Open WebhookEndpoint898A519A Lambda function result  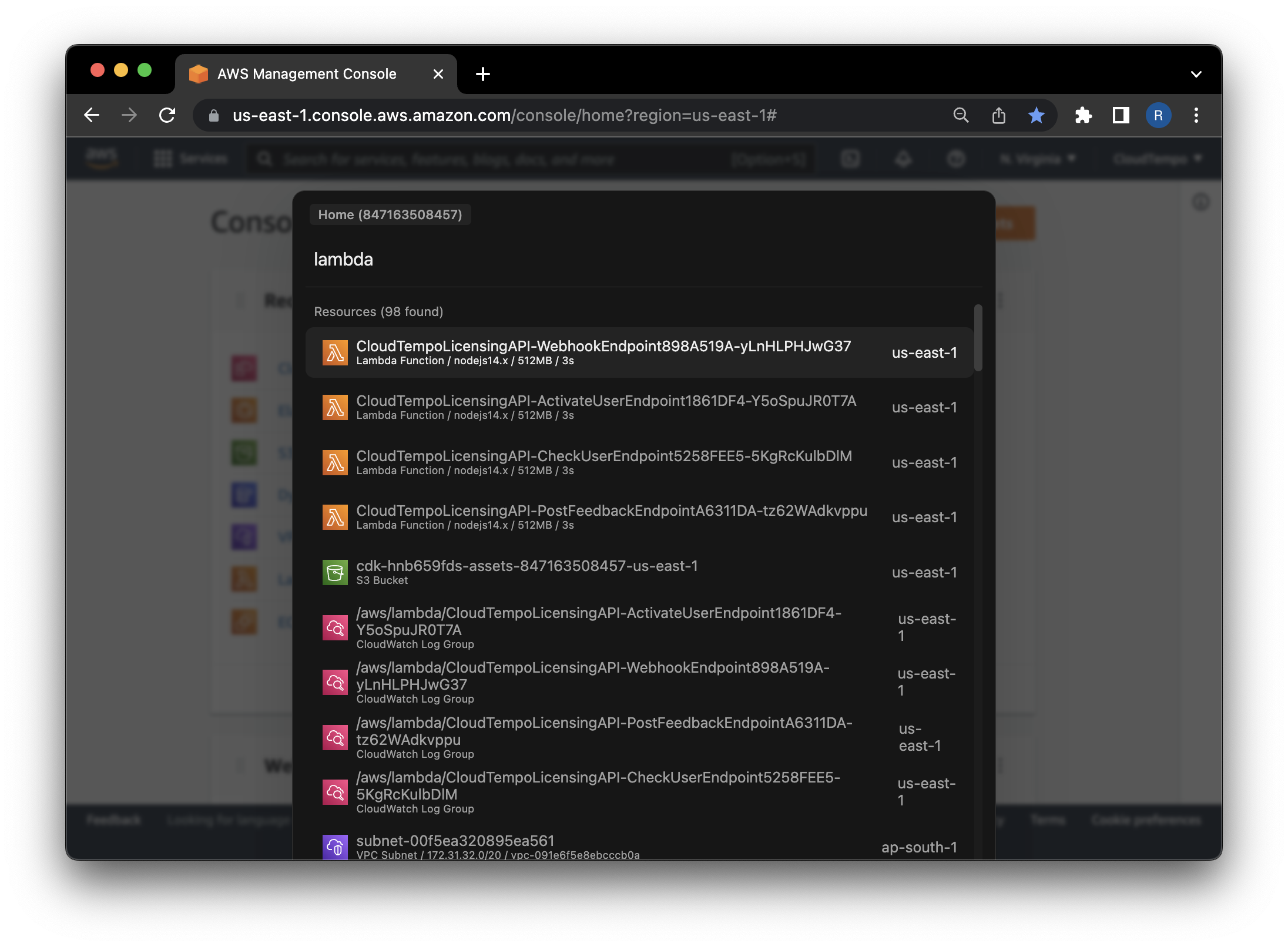point(639,352)
